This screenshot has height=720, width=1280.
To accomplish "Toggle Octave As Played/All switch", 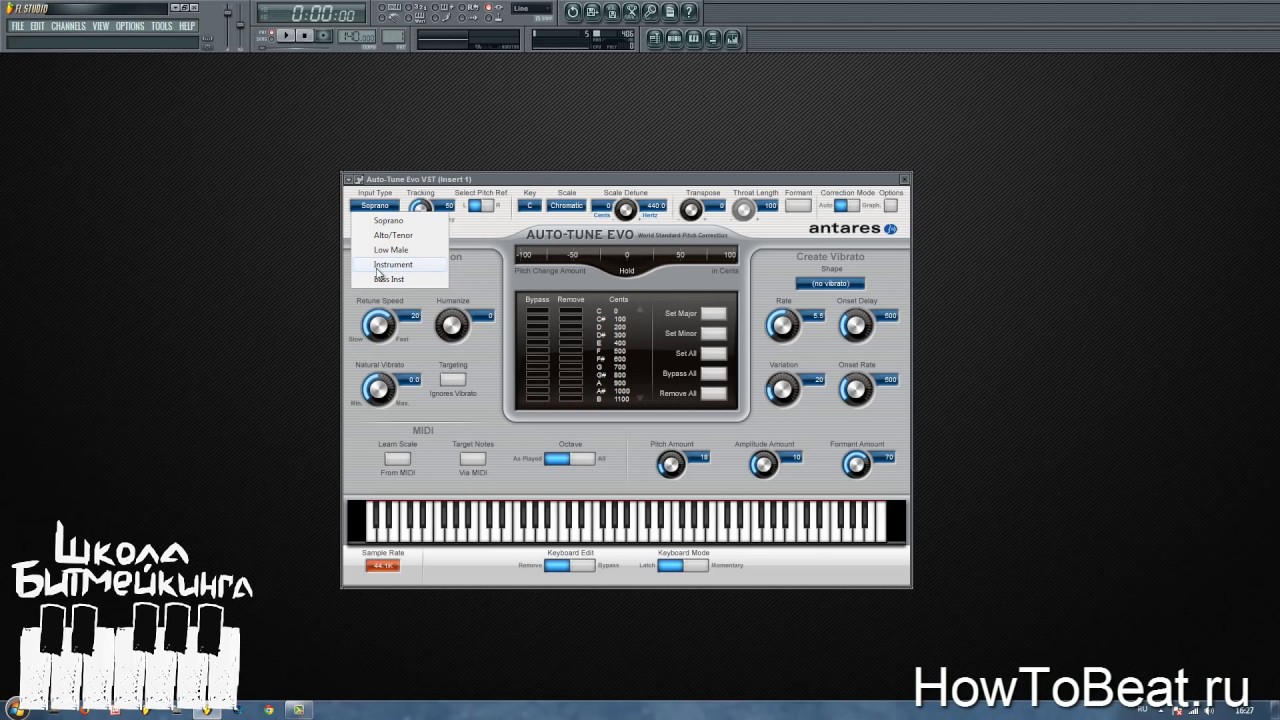I will point(569,458).
